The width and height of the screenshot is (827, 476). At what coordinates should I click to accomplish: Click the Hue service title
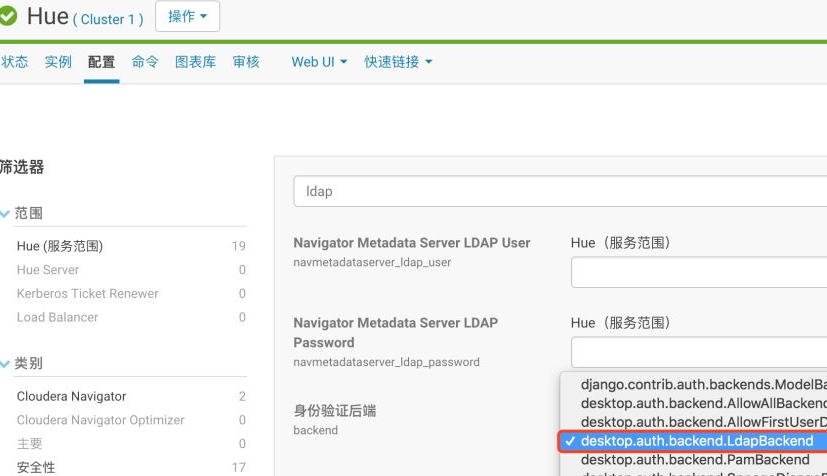coord(48,16)
